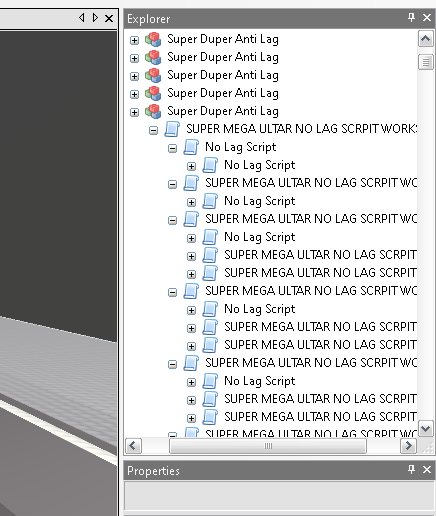Click the script icon of the expanded No Lag Script
Image resolution: width=436 pixels, height=516 pixels.
[x=191, y=147]
